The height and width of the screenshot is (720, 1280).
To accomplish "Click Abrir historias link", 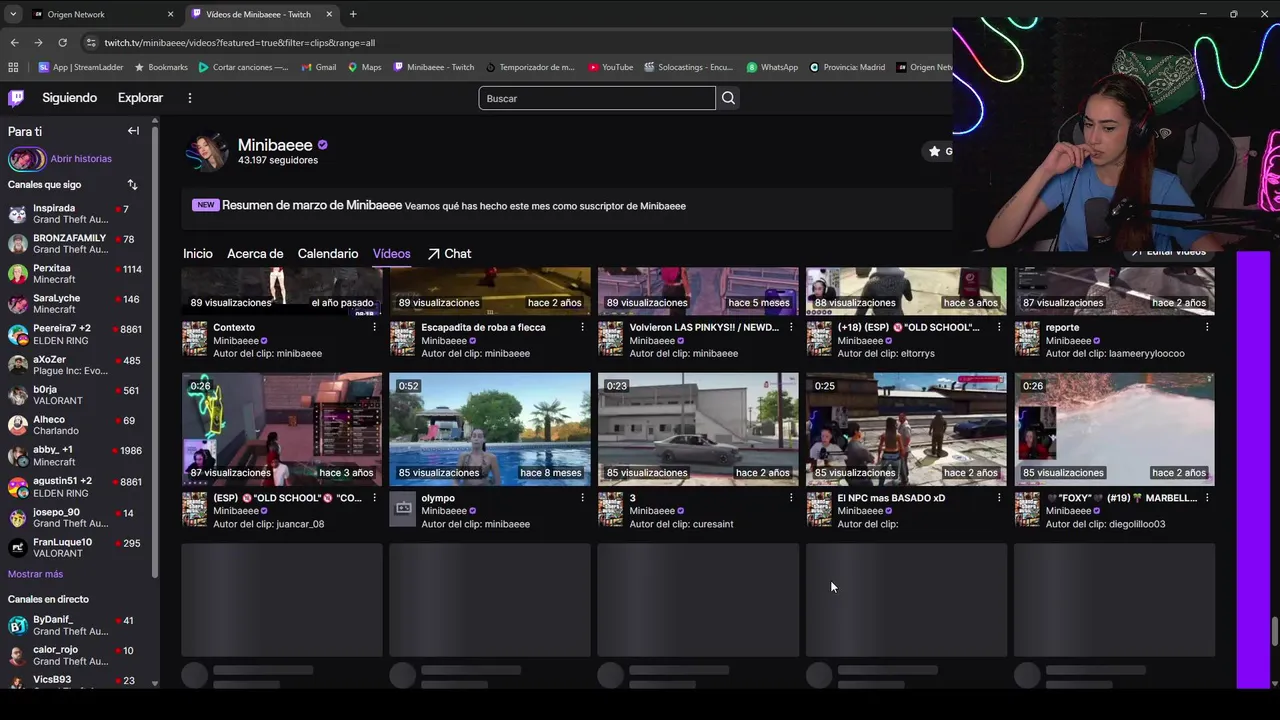I will pyautogui.click(x=81, y=159).
